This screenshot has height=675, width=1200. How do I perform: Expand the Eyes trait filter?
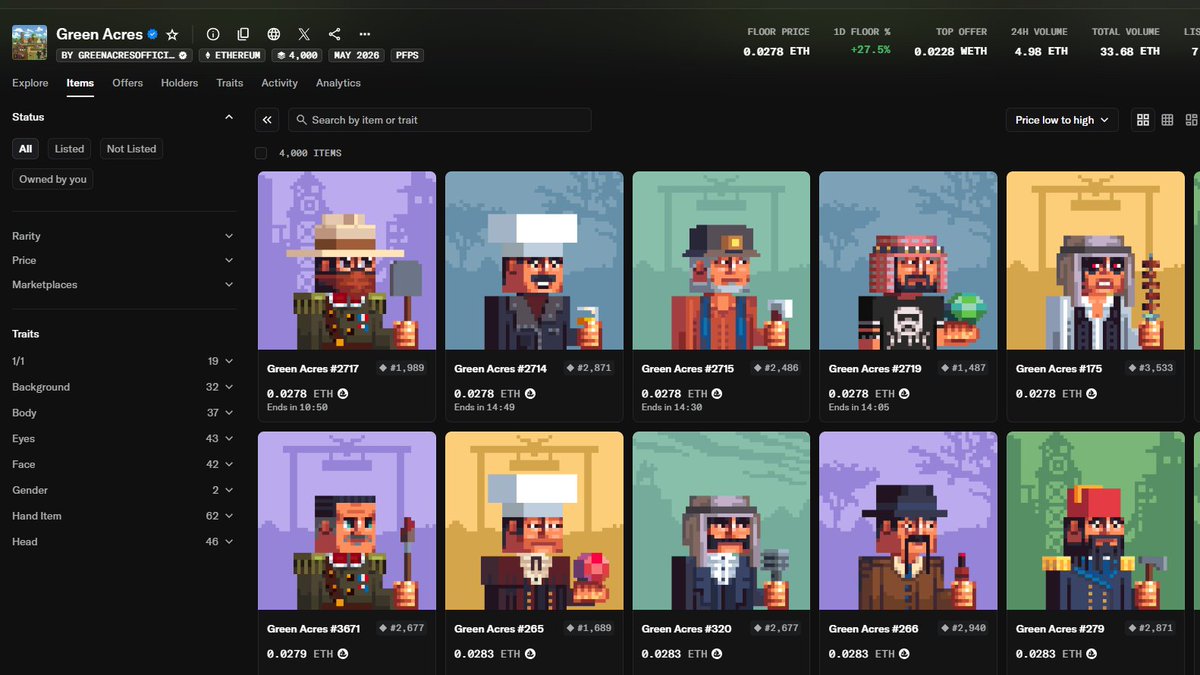click(124, 439)
